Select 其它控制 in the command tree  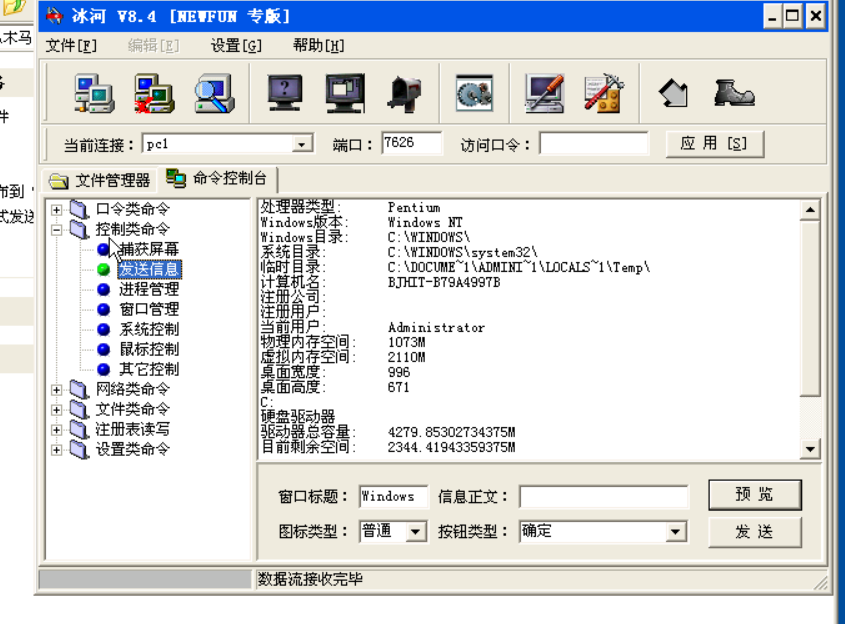pos(149,369)
